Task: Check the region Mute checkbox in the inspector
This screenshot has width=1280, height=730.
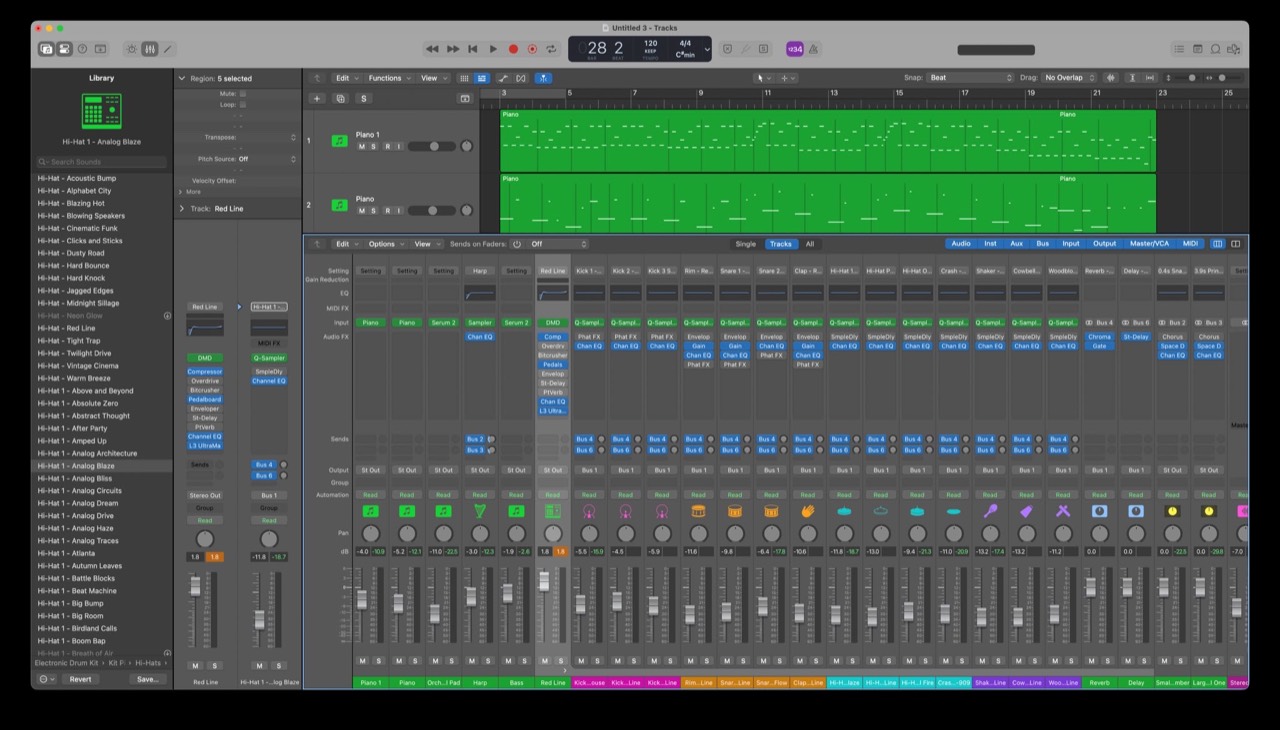Action: [x=242, y=93]
